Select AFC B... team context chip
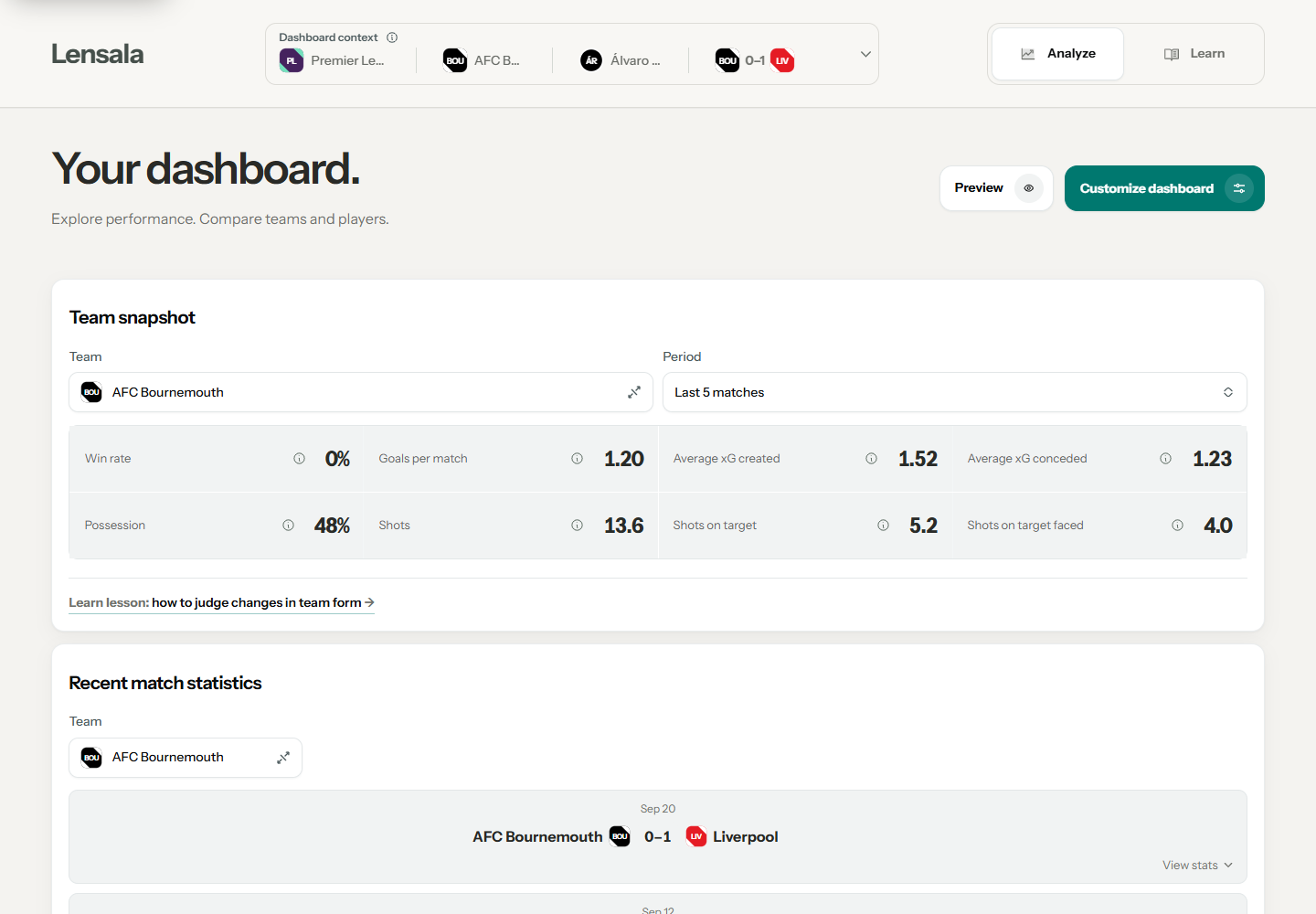The height and width of the screenshot is (914, 1316). (x=482, y=60)
